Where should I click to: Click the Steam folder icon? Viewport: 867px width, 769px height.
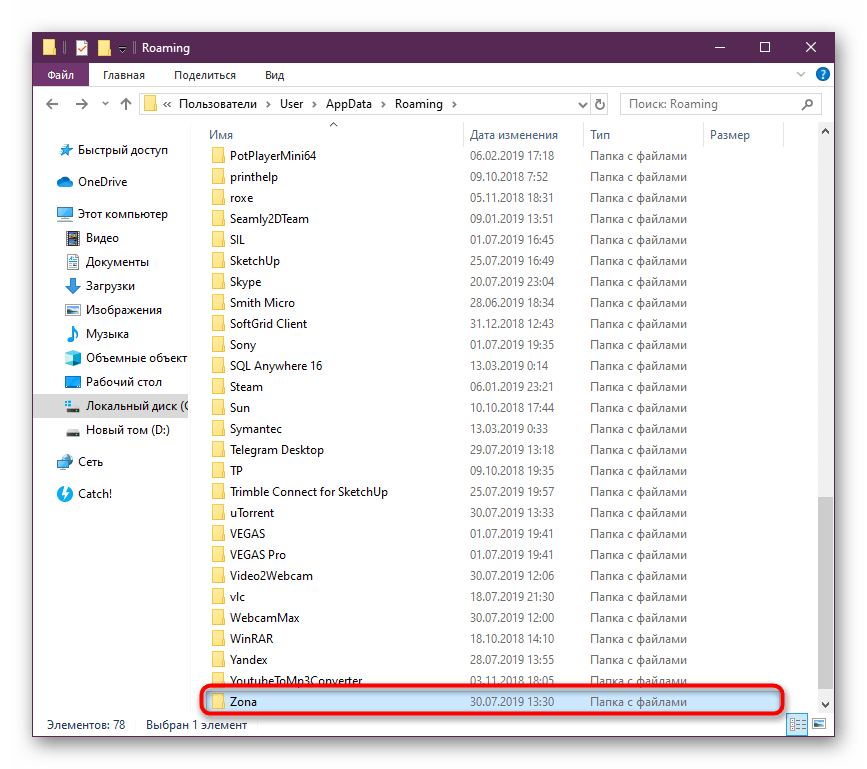(218, 386)
